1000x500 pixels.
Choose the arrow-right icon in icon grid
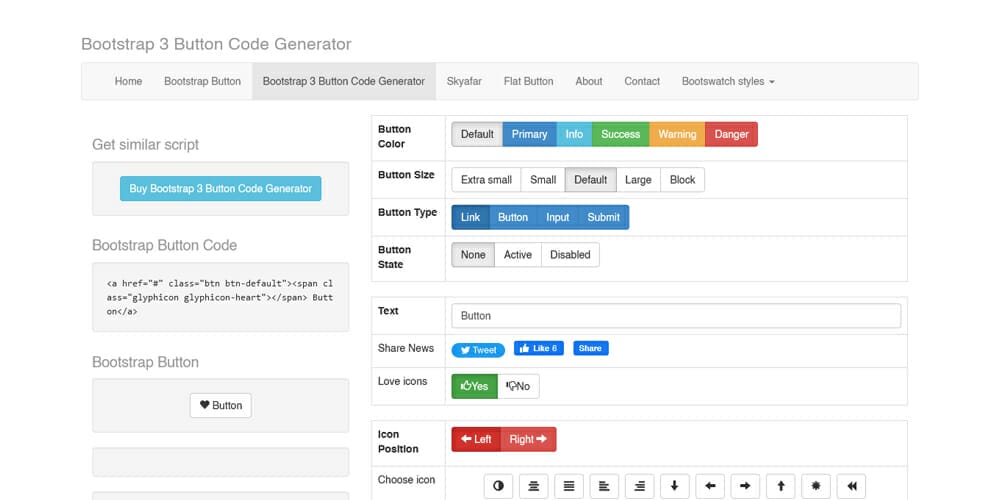pyautogui.click(x=746, y=486)
